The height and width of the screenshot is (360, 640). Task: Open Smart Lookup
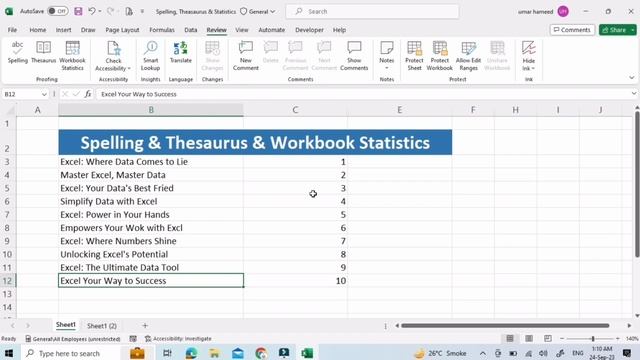150,56
